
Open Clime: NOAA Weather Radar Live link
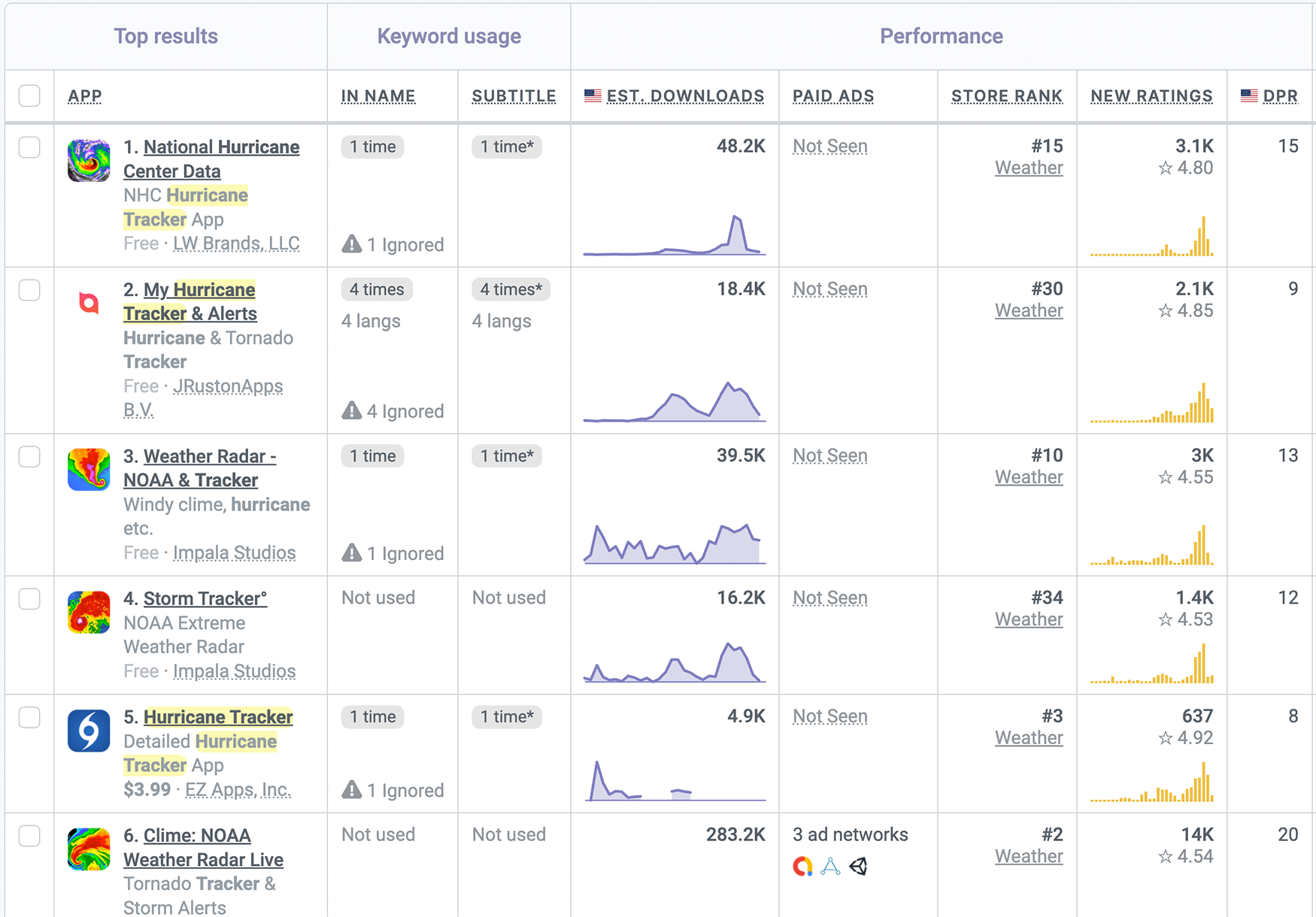[x=203, y=848]
